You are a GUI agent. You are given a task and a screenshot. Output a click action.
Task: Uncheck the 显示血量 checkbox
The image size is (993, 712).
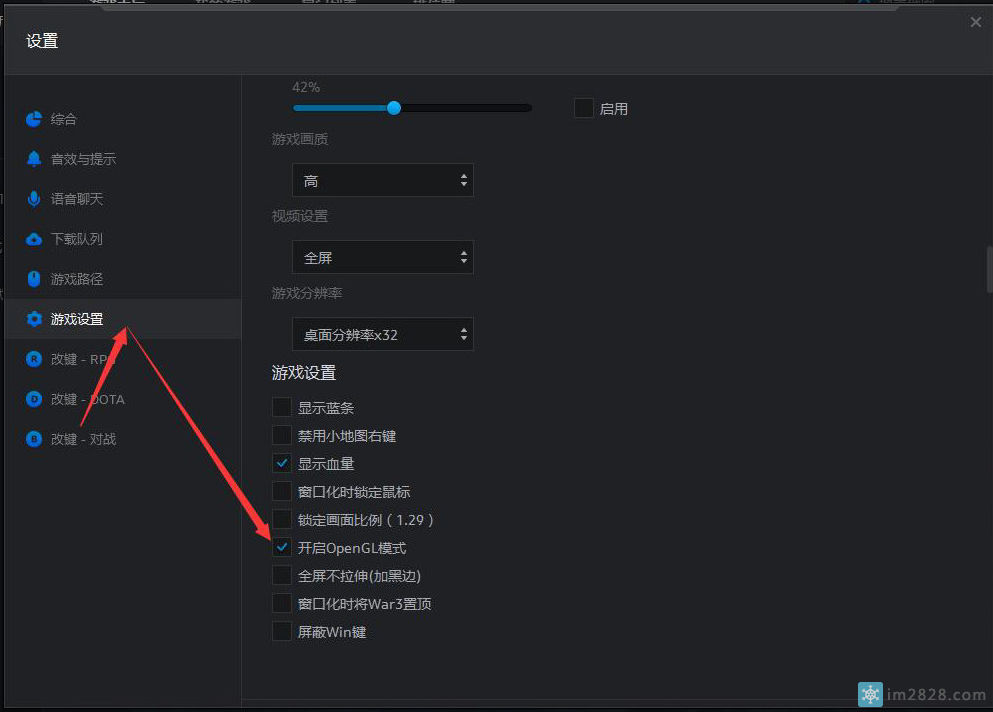click(282, 464)
